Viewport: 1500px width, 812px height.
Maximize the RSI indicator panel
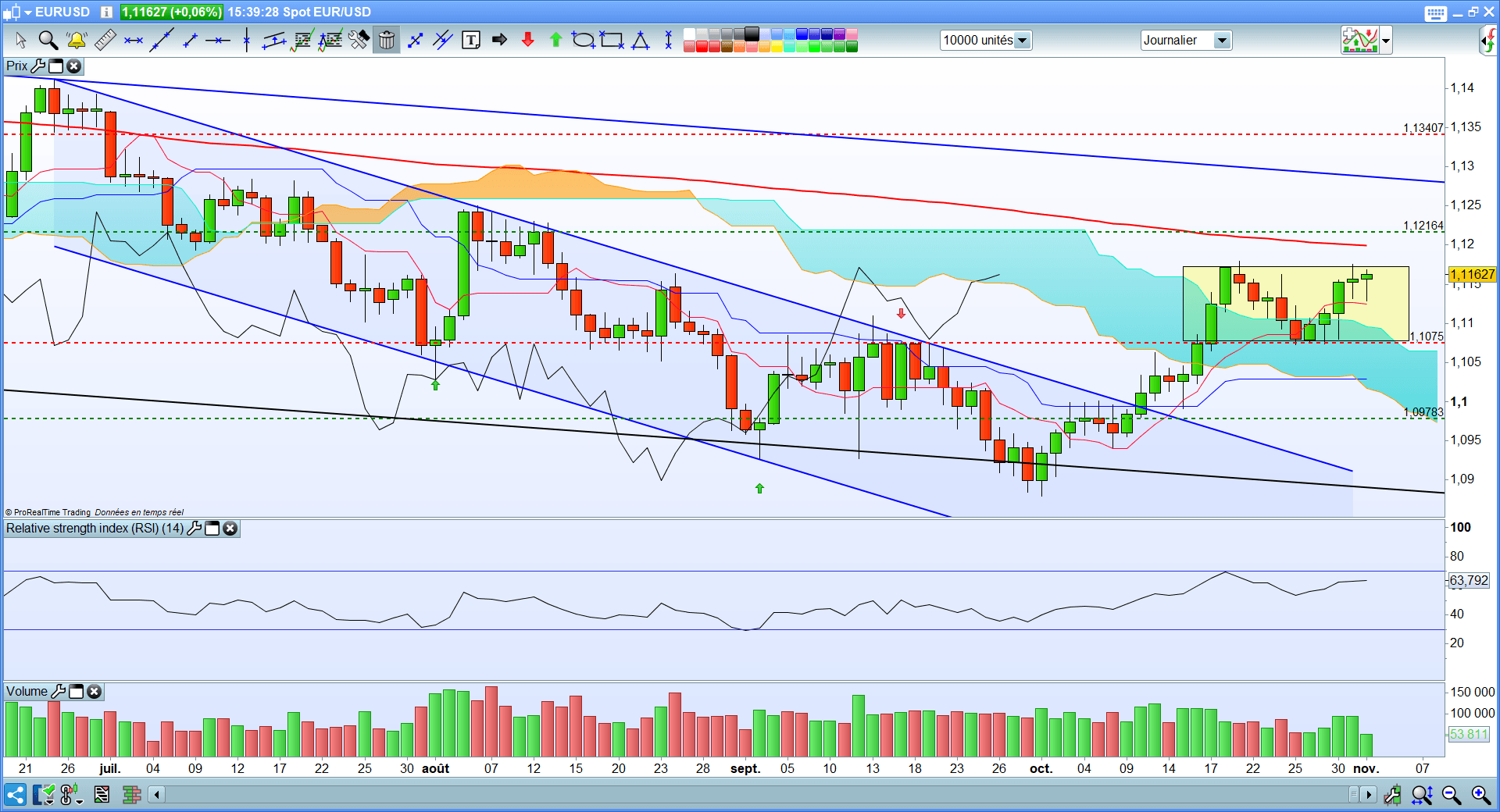(x=212, y=529)
